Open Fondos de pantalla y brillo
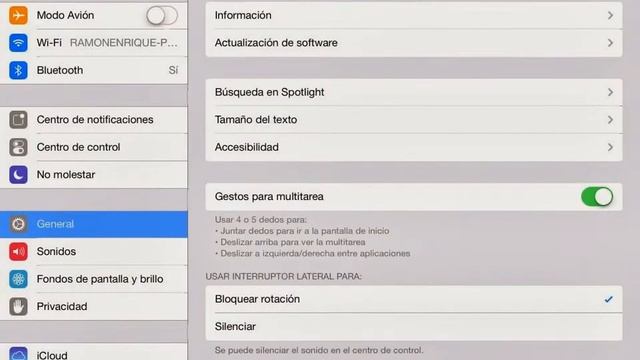 pos(94,279)
